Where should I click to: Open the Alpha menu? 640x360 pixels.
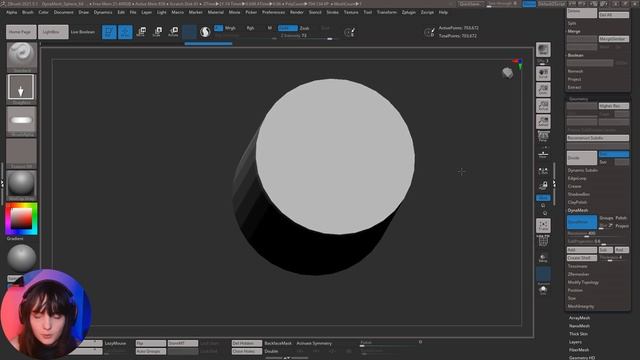[11, 12]
